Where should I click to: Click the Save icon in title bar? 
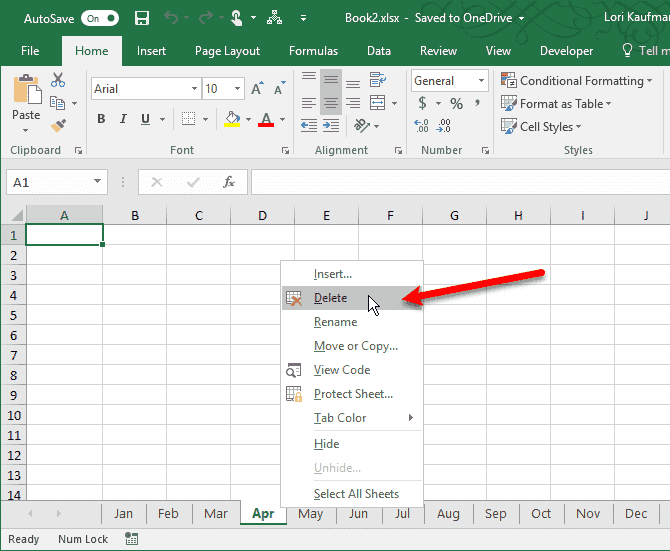click(x=141, y=18)
